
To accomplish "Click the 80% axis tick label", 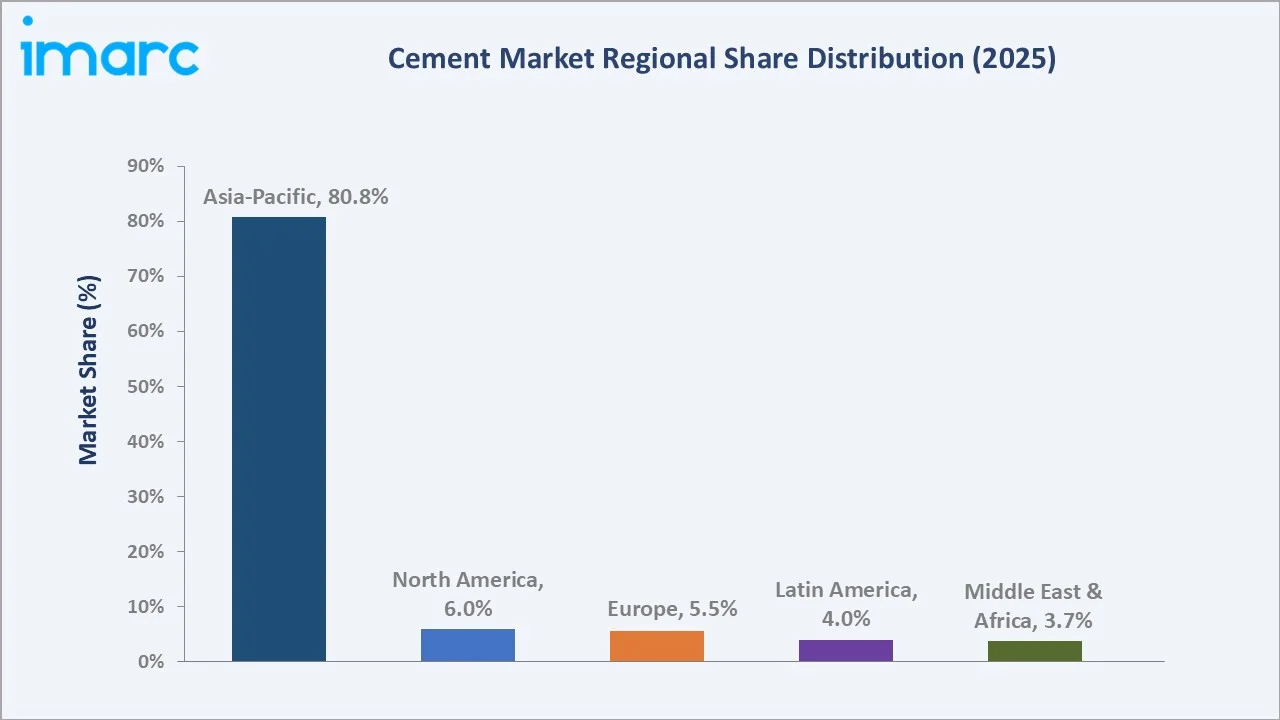I will (x=146, y=221).
